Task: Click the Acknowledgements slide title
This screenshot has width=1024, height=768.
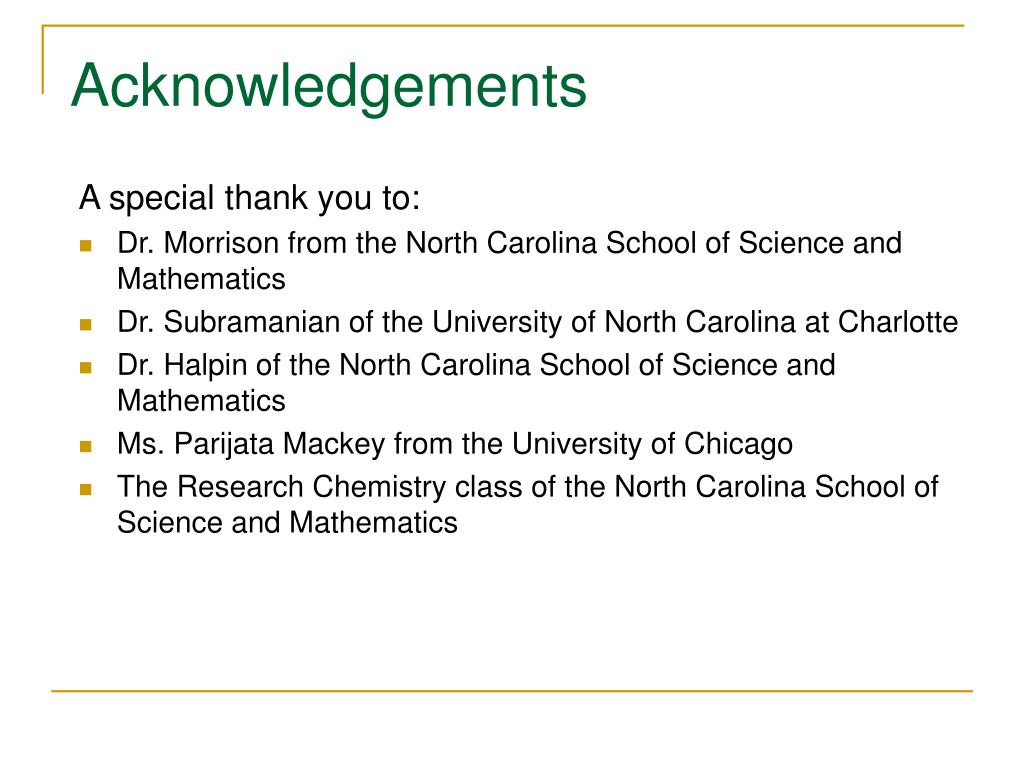Action: pyautogui.click(x=328, y=88)
